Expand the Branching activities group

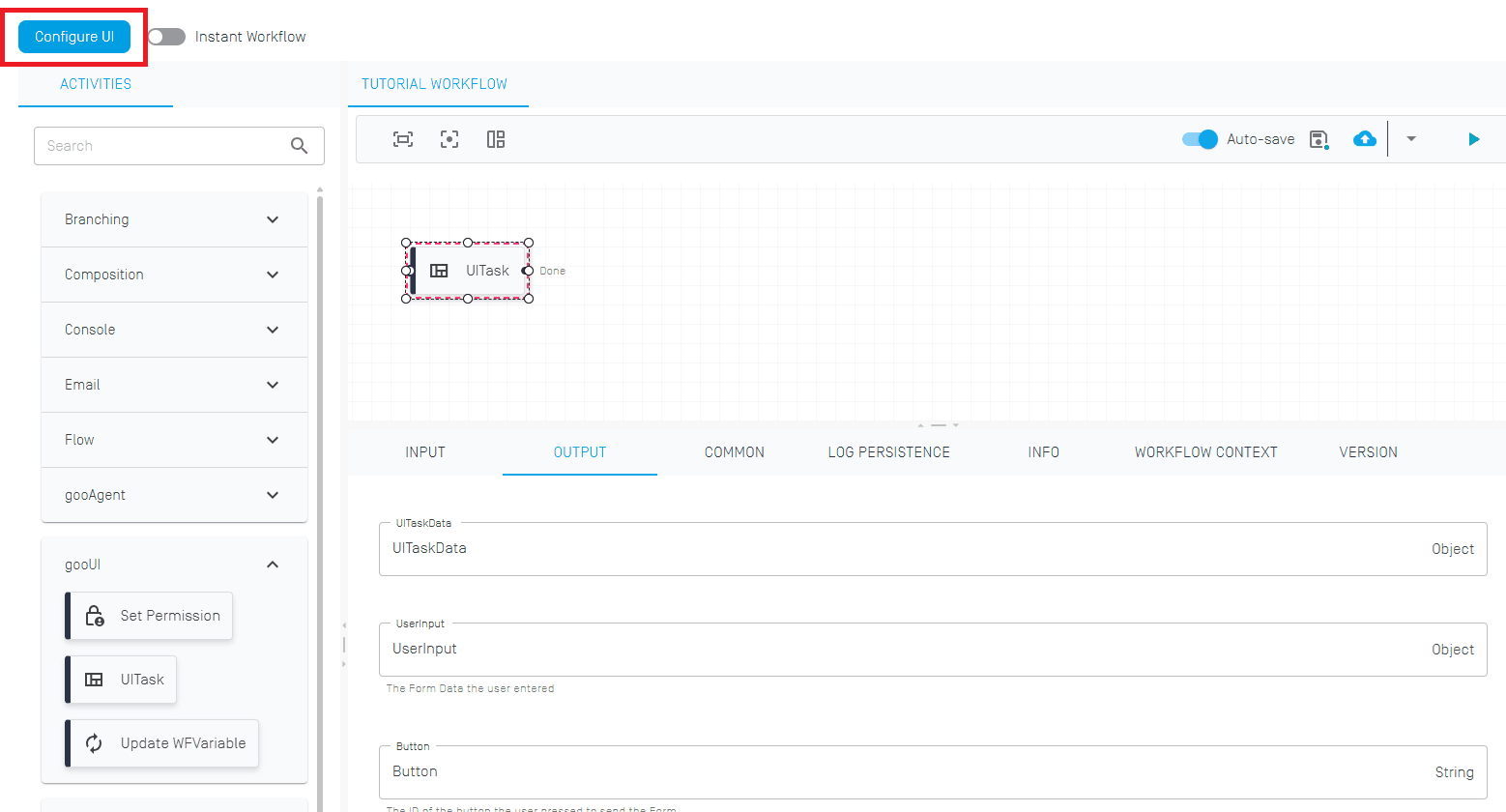click(x=174, y=219)
